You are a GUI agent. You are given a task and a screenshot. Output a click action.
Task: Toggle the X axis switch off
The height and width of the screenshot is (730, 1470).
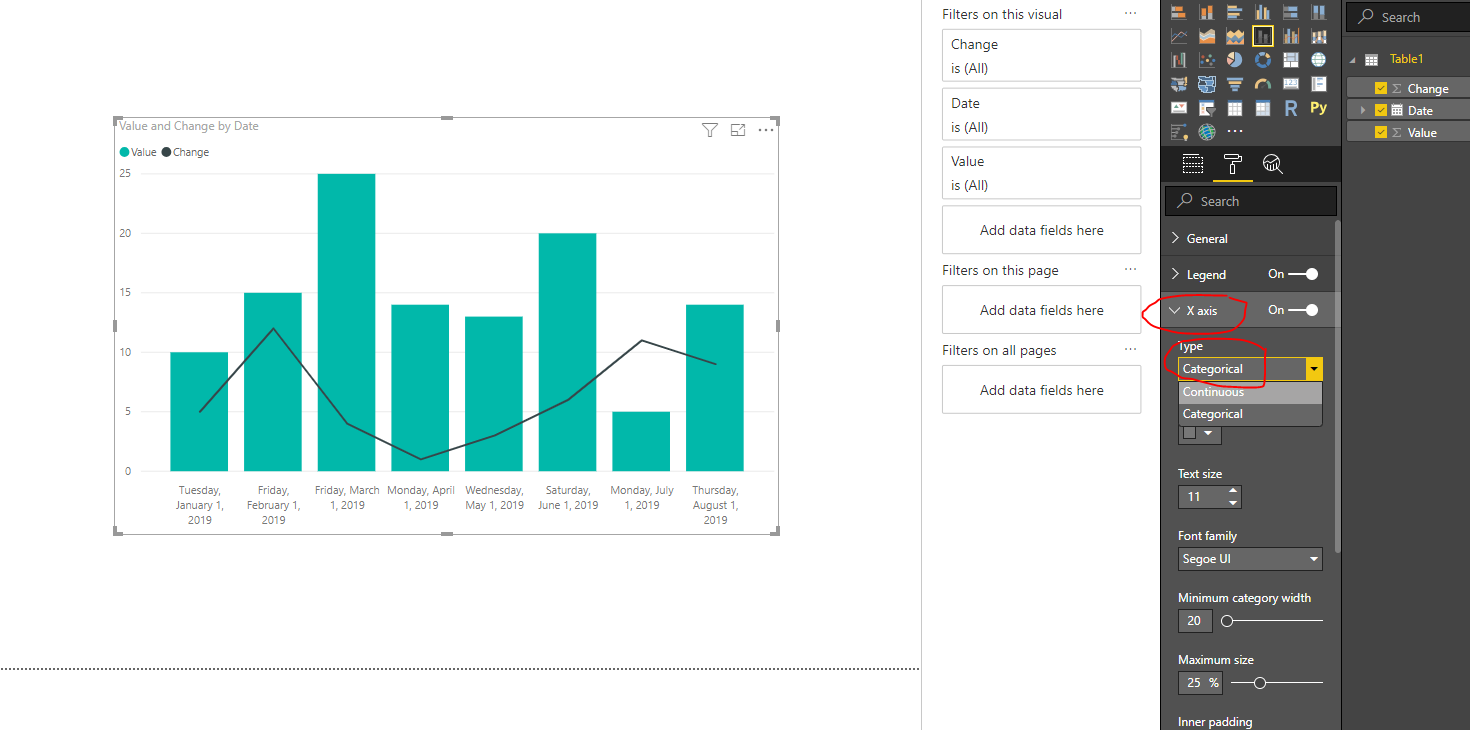click(1303, 310)
